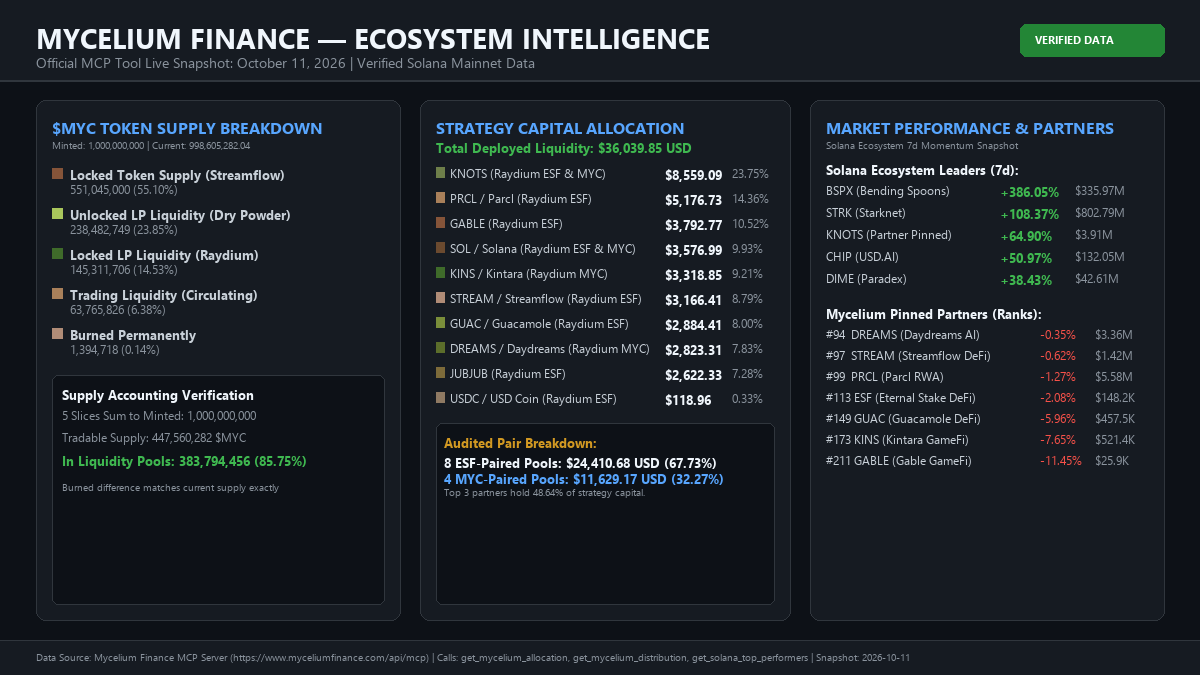The width and height of the screenshot is (1200, 675).
Task: Click the 8 ESF-Paired Pools line
Action: (x=580, y=464)
